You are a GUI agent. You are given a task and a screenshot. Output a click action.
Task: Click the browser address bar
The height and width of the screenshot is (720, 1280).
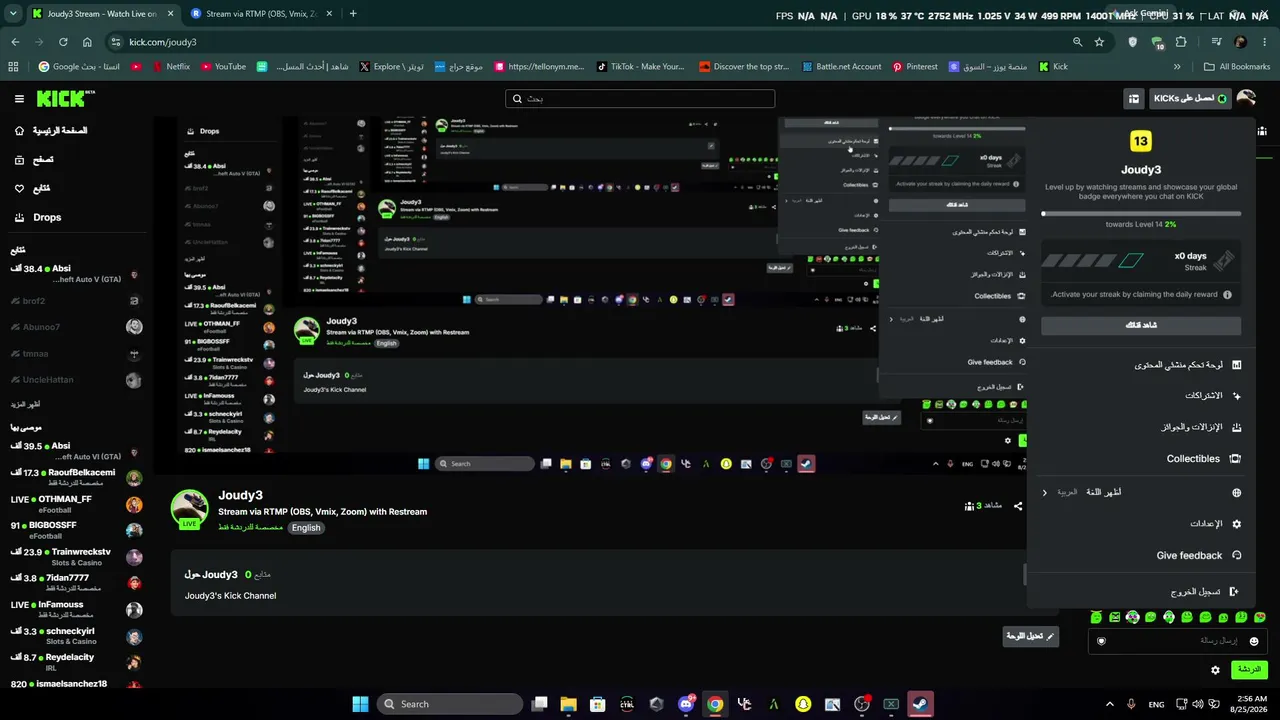(590, 42)
